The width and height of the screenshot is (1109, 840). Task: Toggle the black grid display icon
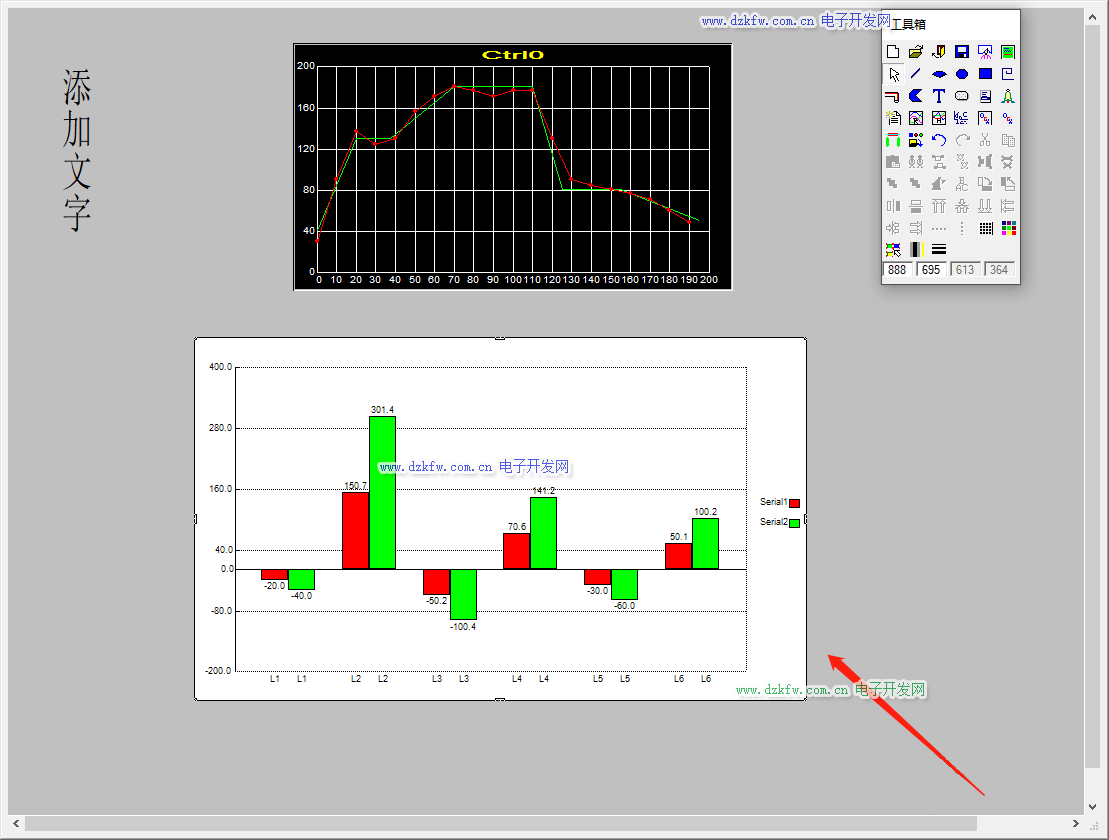point(985,228)
